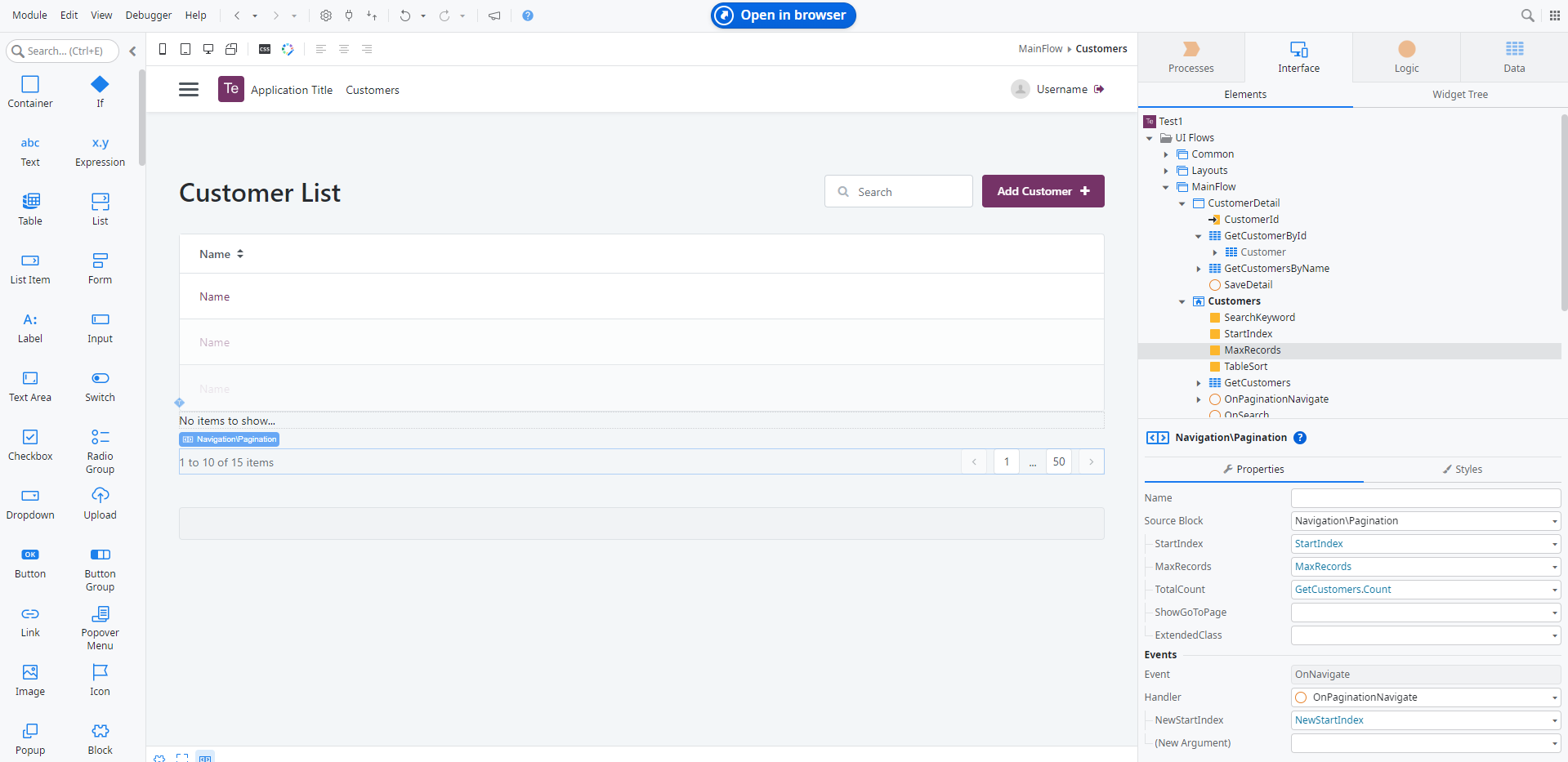Click the Open in browser button
Viewport: 1568px width, 762px height.
[x=782, y=15]
